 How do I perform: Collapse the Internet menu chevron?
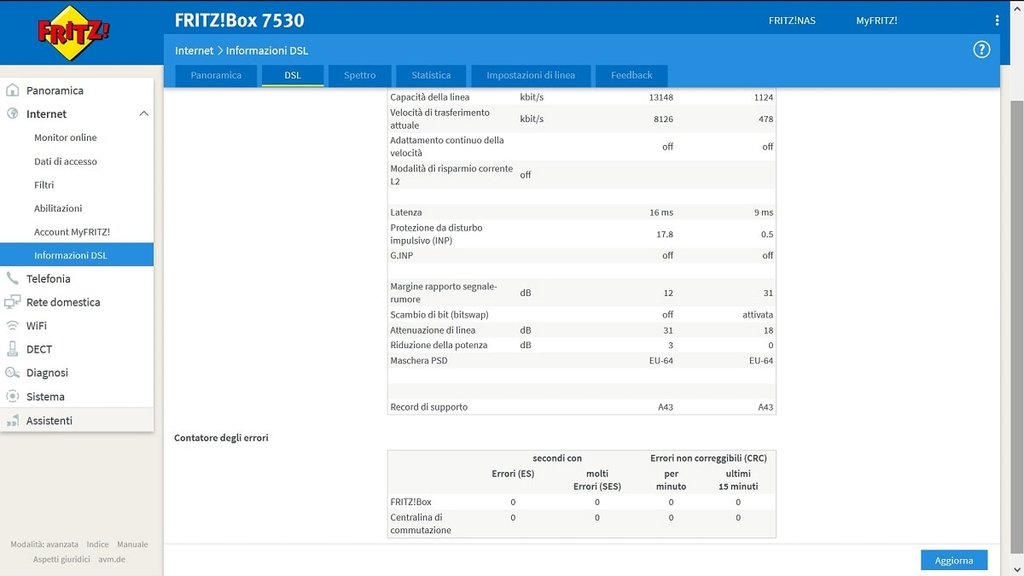[144, 114]
